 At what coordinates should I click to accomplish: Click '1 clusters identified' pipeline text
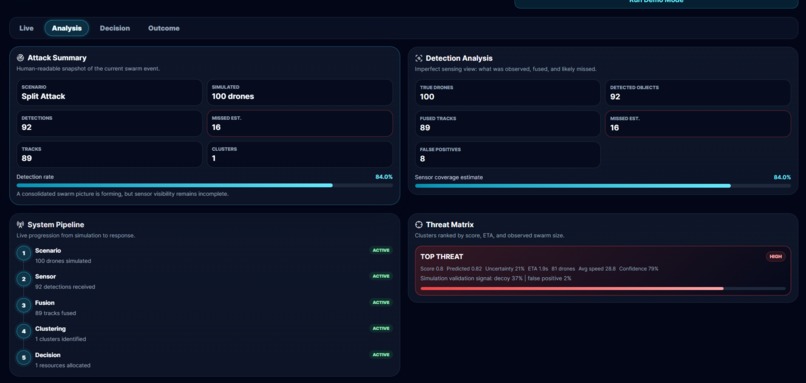[61, 339]
